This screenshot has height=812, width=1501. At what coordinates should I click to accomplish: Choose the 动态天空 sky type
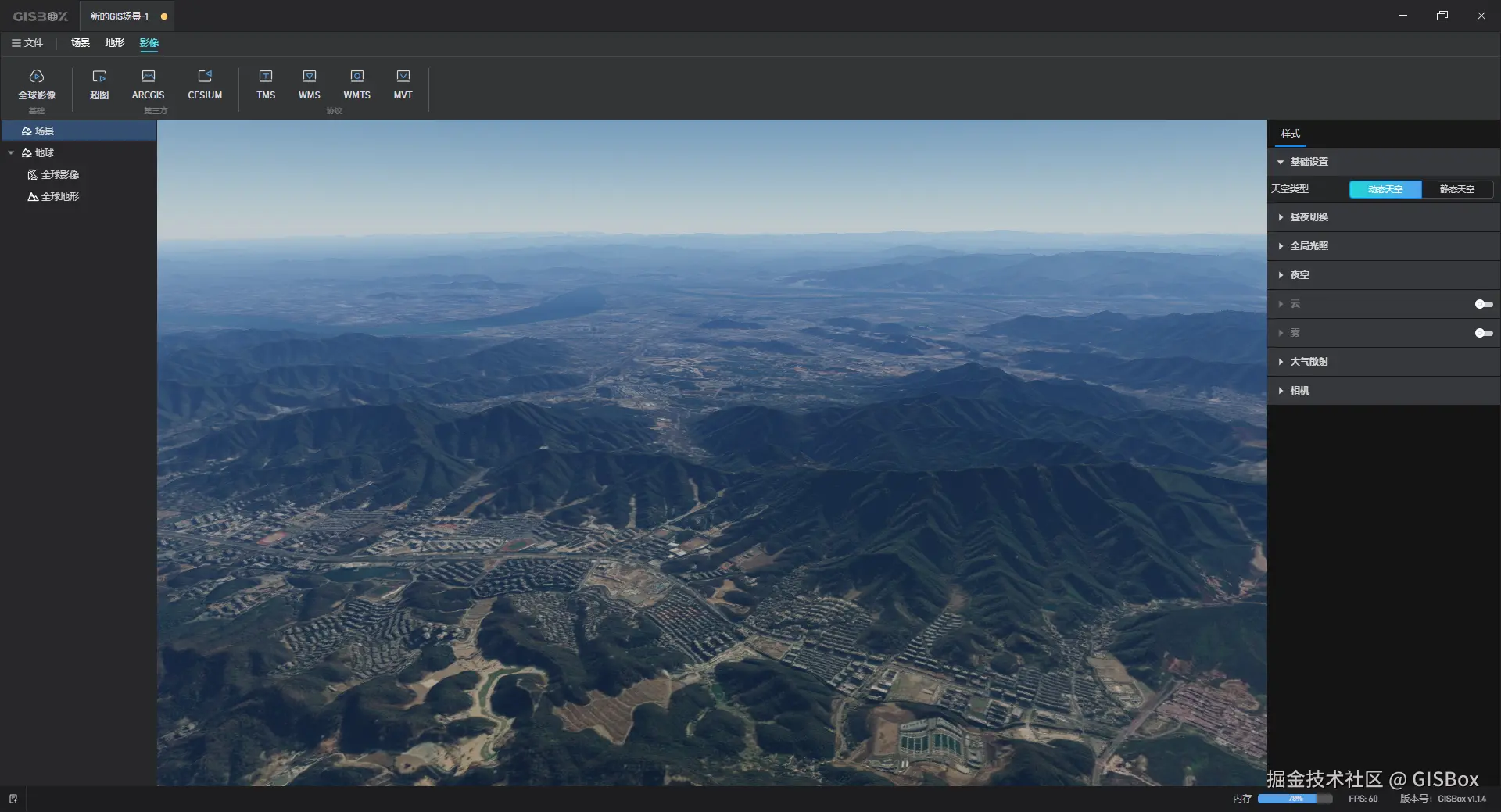pyautogui.click(x=1385, y=189)
